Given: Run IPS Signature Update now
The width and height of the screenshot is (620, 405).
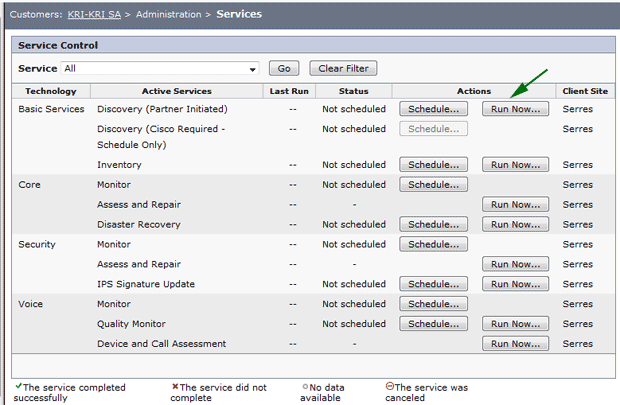Looking at the screenshot, I should click(x=515, y=284).
